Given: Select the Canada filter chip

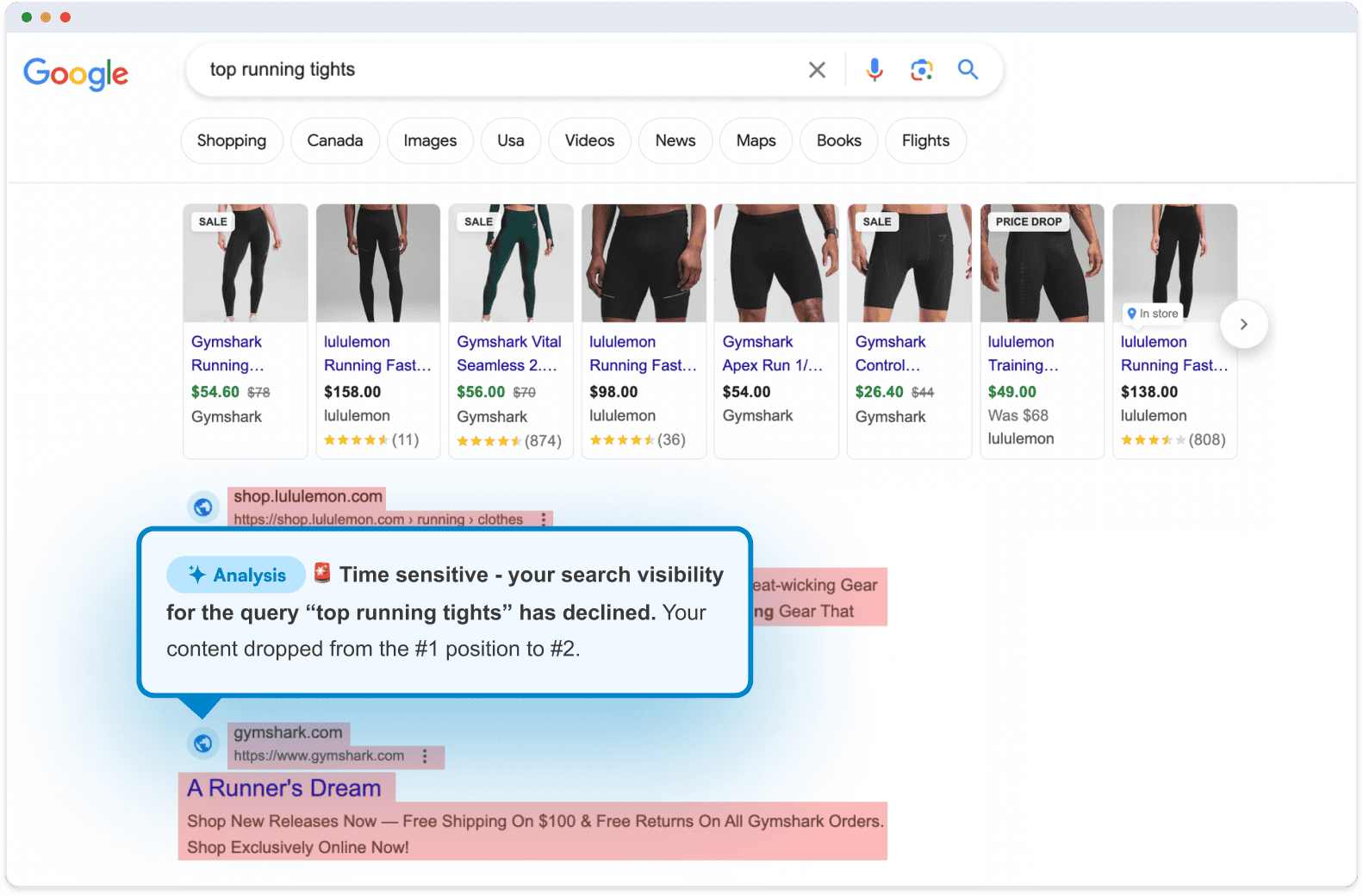Looking at the screenshot, I should tap(335, 140).
